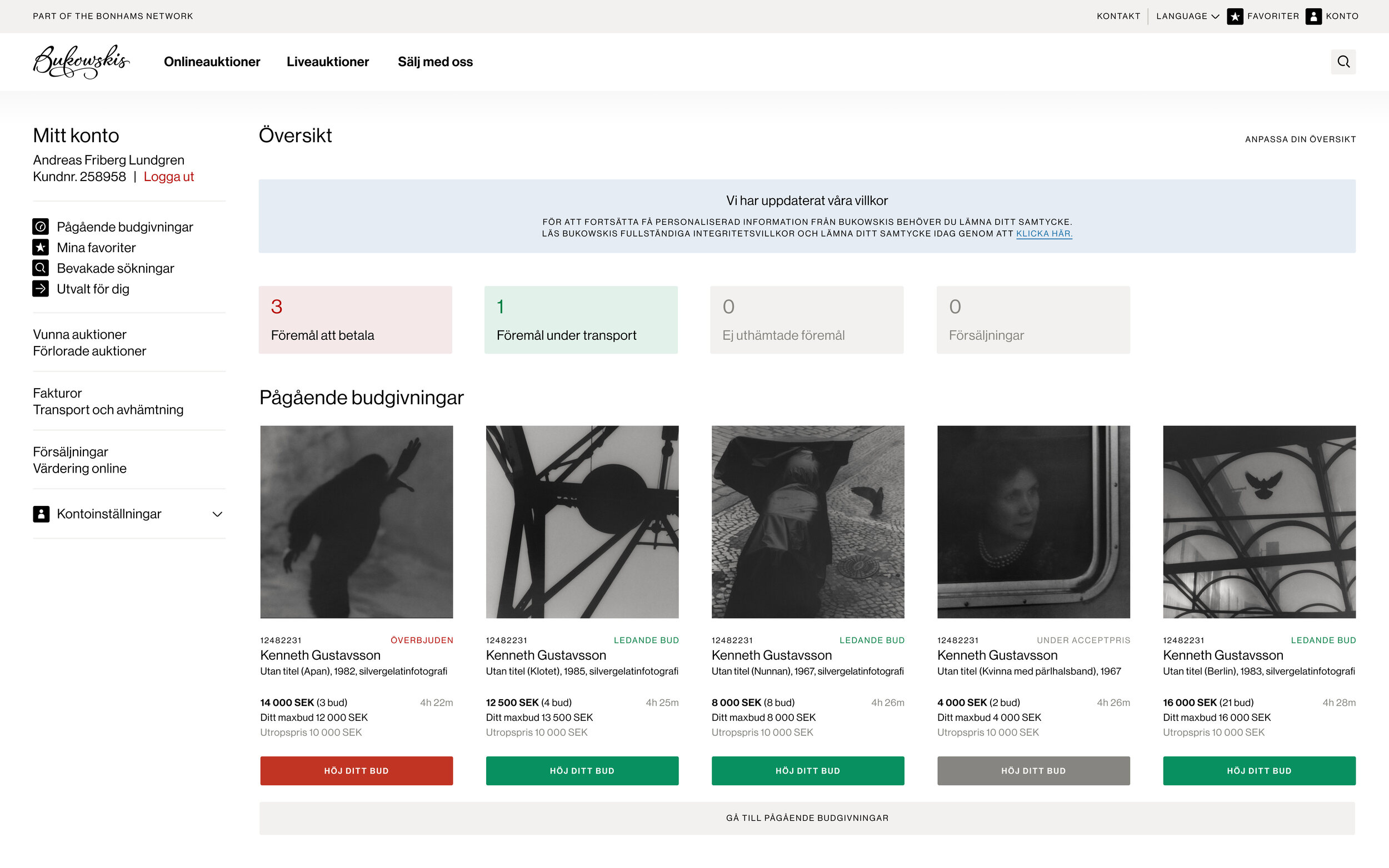This screenshot has height=868, width=1389.
Task: Click Kontakt in the top bar
Action: [1118, 16]
